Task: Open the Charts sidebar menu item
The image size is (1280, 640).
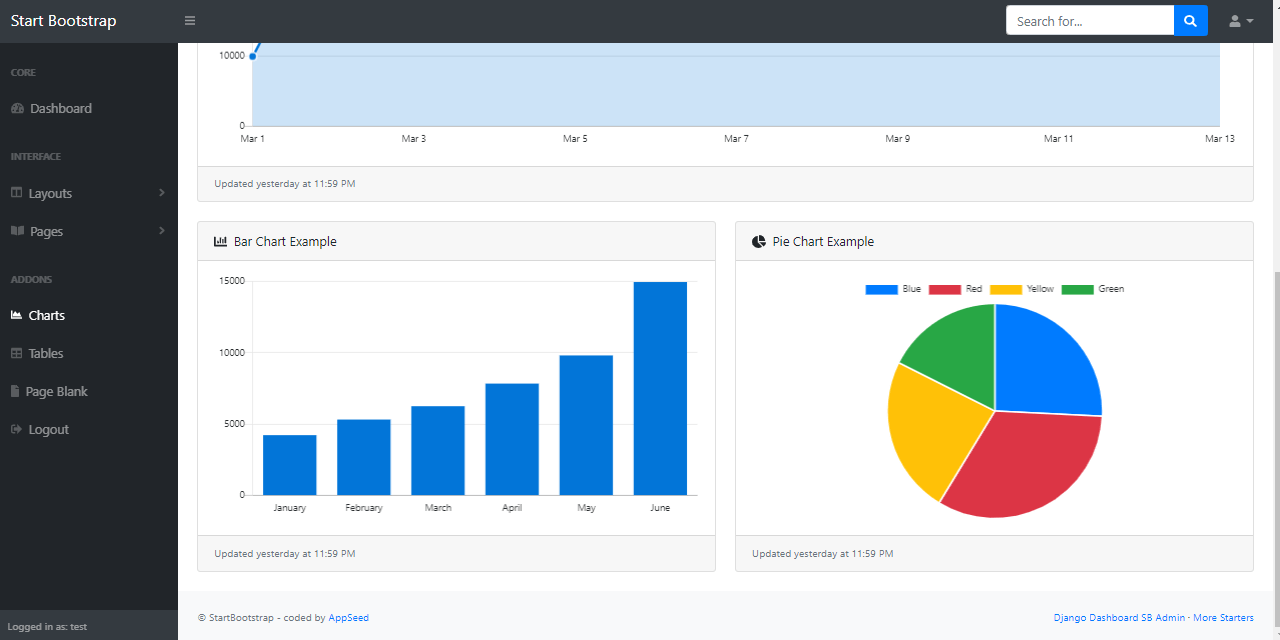Action: tap(46, 315)
